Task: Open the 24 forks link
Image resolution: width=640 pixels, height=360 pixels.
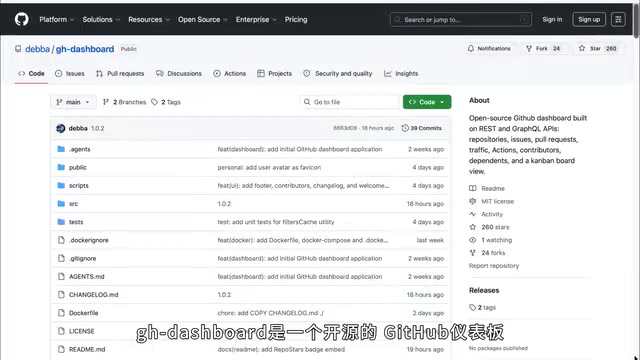Action: coord(487,253)
